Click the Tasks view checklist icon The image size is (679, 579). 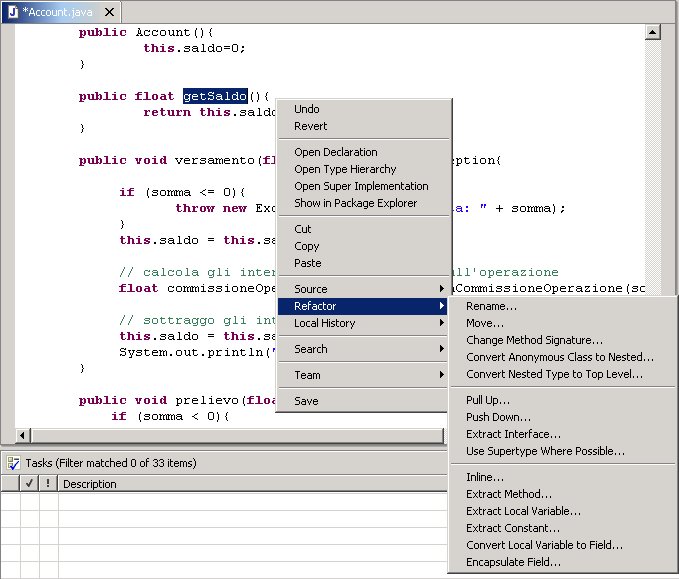click(13, 463)
